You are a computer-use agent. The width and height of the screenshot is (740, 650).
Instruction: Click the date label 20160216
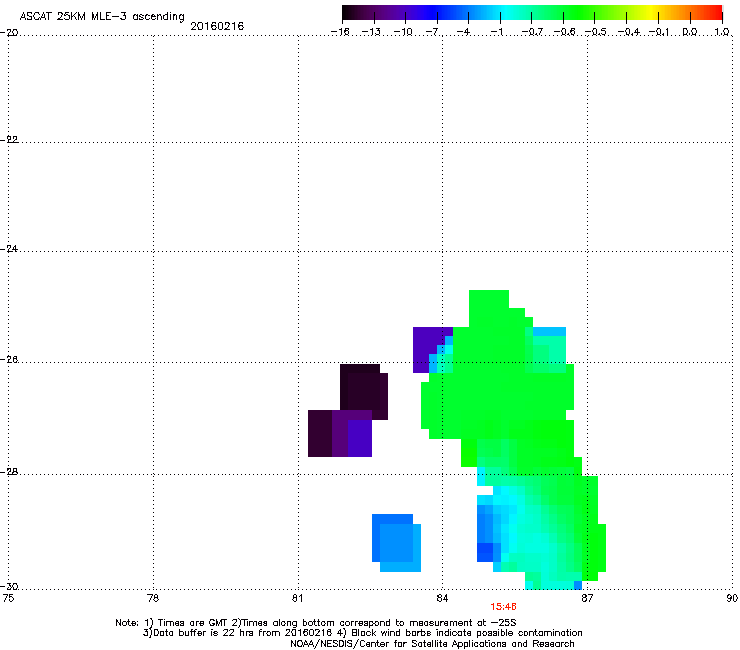click(x=217, y=26)
